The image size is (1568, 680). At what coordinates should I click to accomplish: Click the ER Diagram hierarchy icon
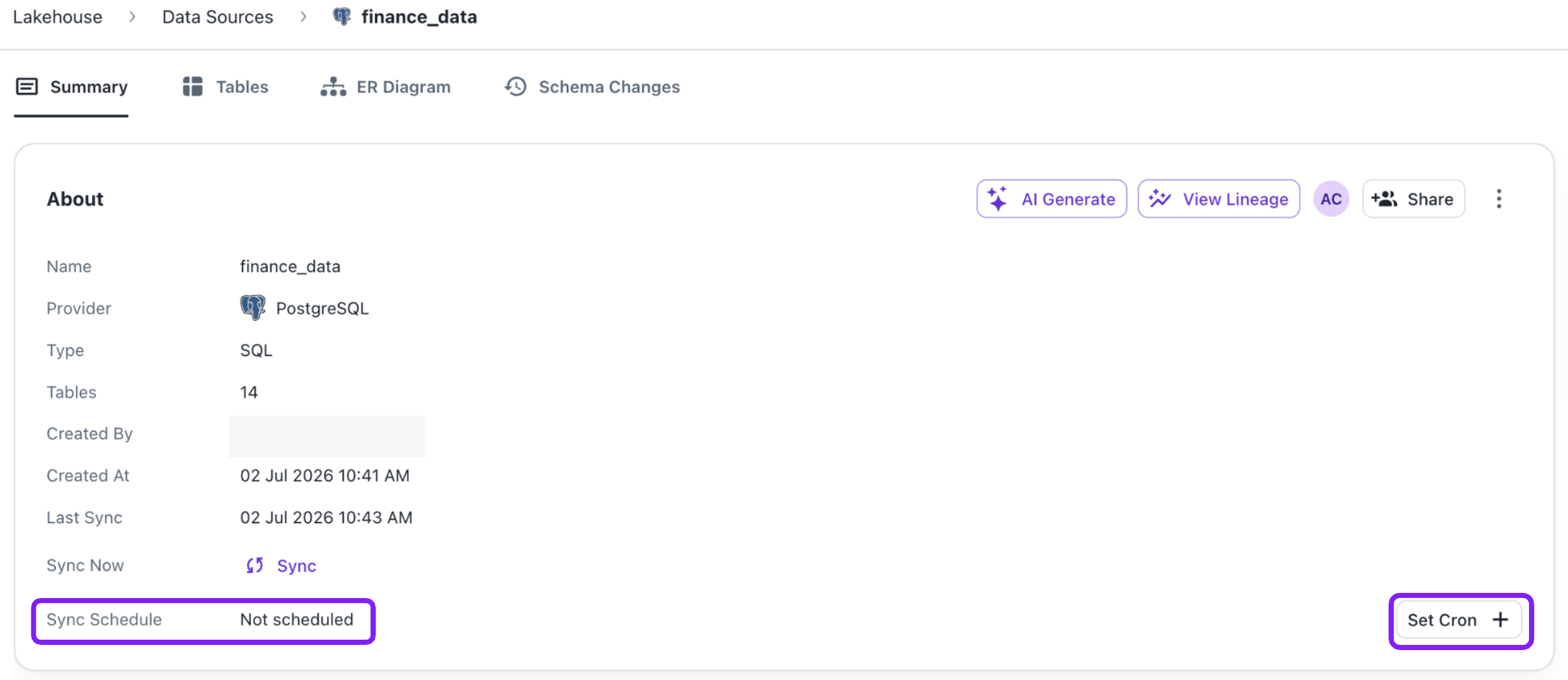tap(333, 86)
